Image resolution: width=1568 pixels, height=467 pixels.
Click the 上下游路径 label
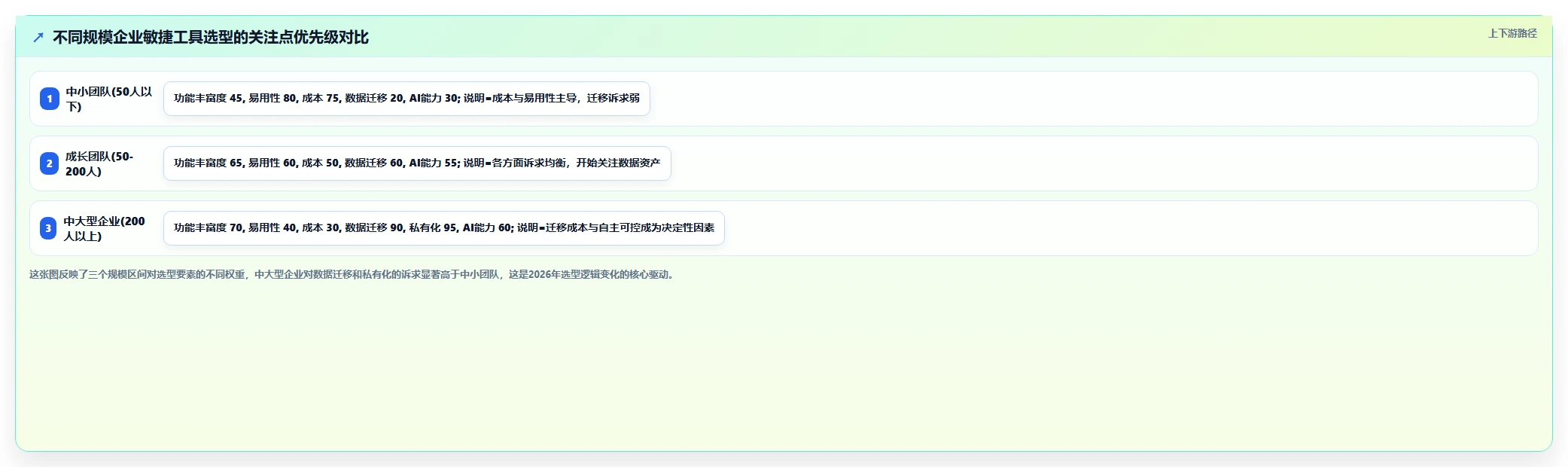1512,33
